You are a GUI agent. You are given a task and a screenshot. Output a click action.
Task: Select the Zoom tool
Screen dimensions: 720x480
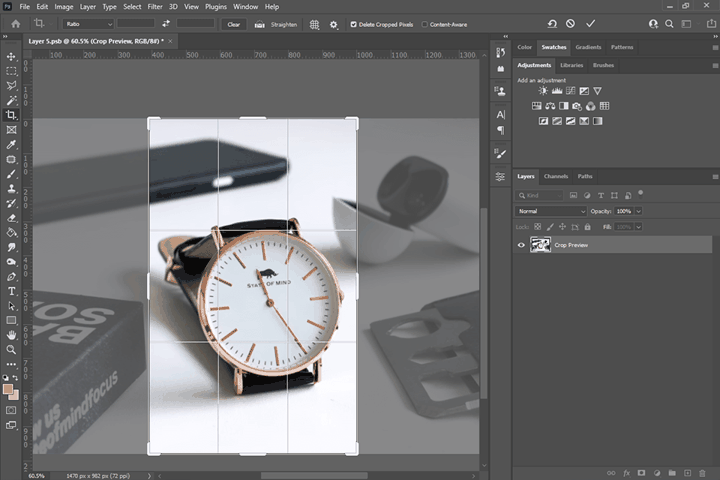11,350
